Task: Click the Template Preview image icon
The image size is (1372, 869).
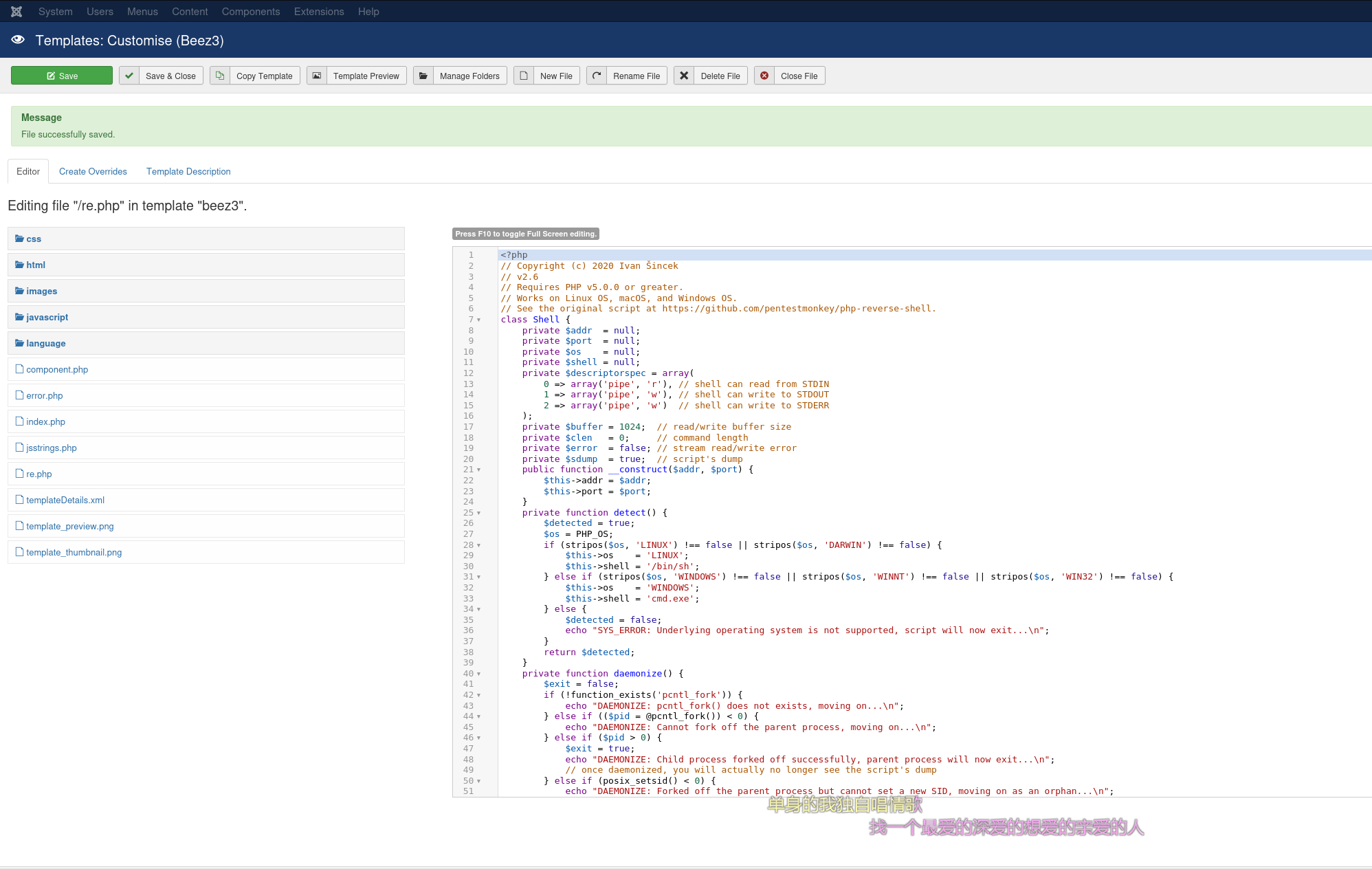Action: pyautogui.click(x=317, y=76)
